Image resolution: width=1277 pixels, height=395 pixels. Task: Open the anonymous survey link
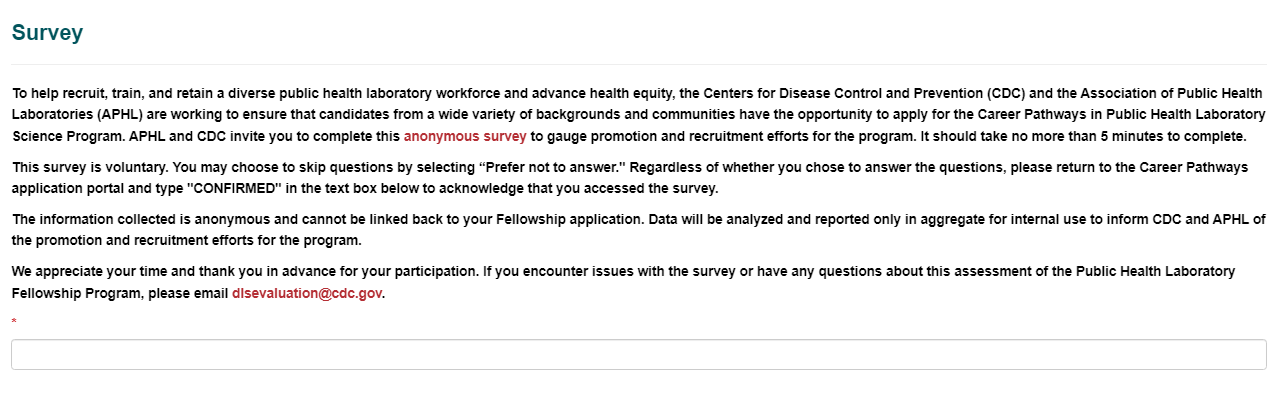[x=465, y=136]
